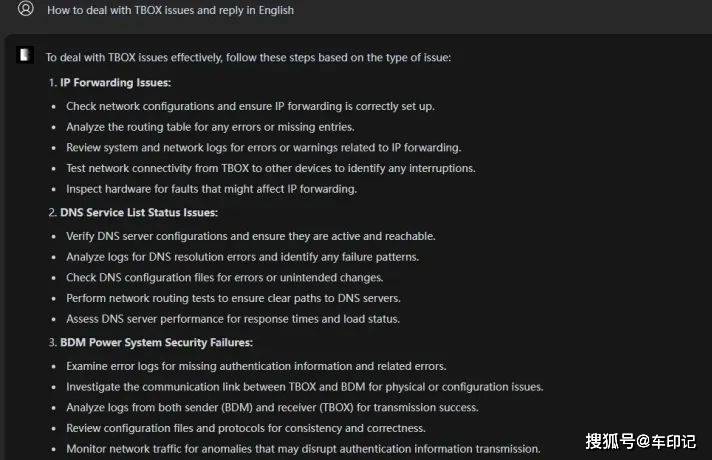712x460 pixels.
Task: Click the assistant avatar icon
Action: [x=25, y=55]
